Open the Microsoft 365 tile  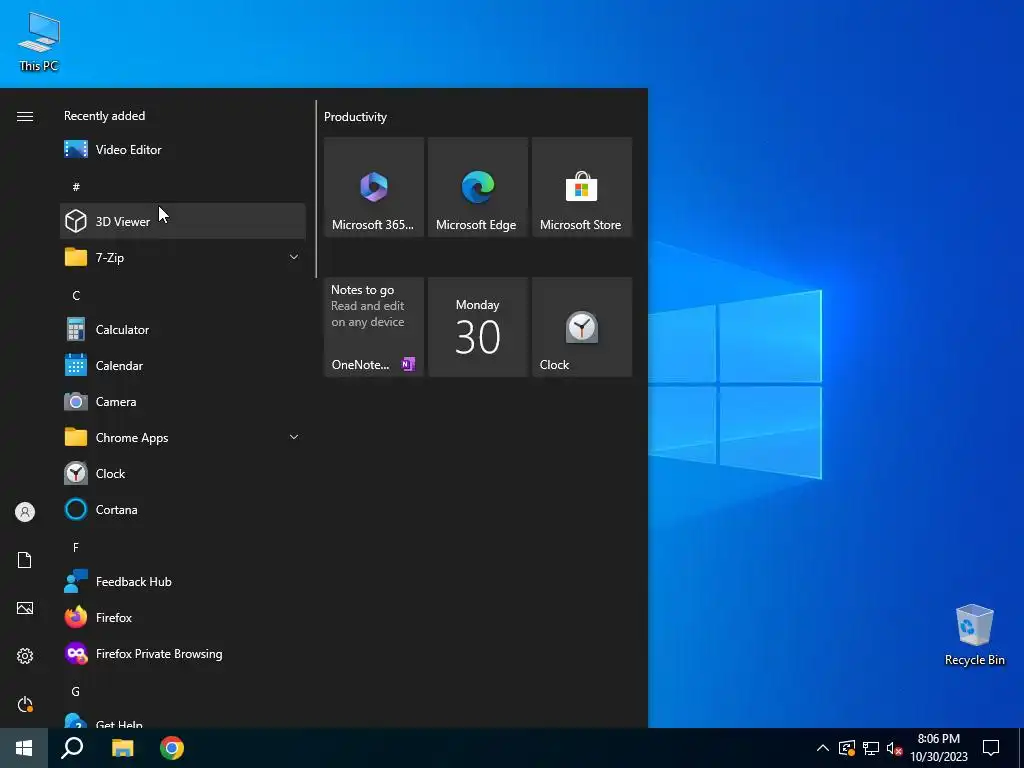tap(374, 187)
